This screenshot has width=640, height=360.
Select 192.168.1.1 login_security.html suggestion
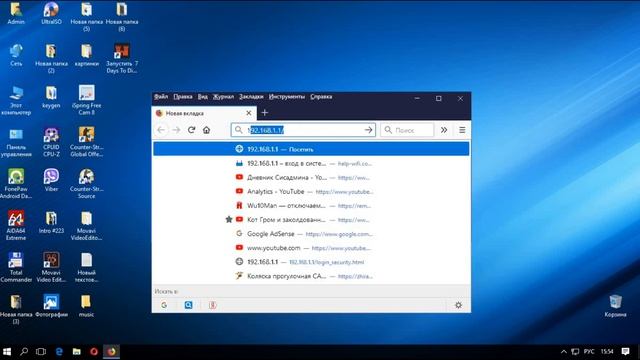coord(311,262)
